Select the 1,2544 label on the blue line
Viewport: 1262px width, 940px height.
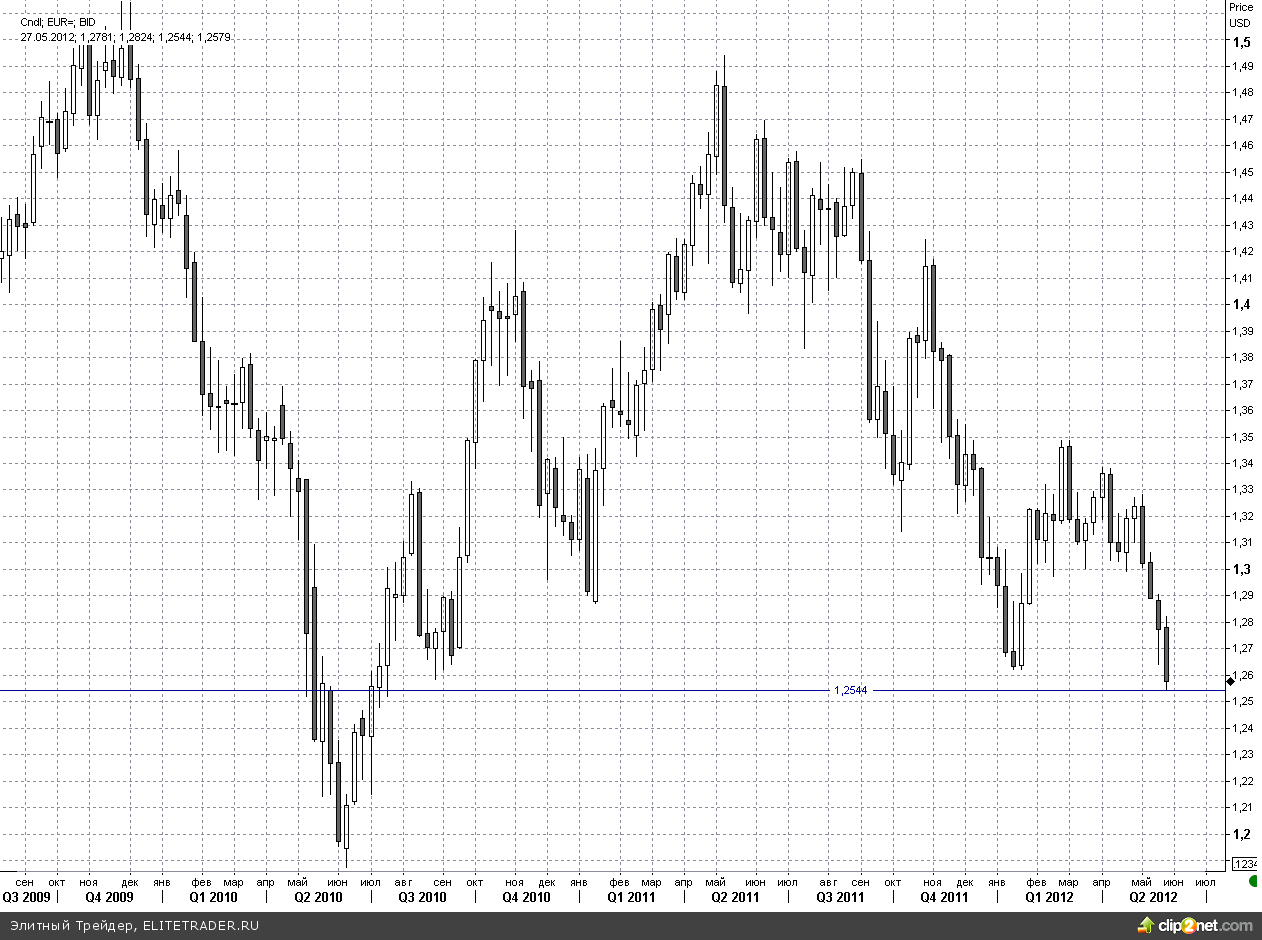[x=850, y=690]
